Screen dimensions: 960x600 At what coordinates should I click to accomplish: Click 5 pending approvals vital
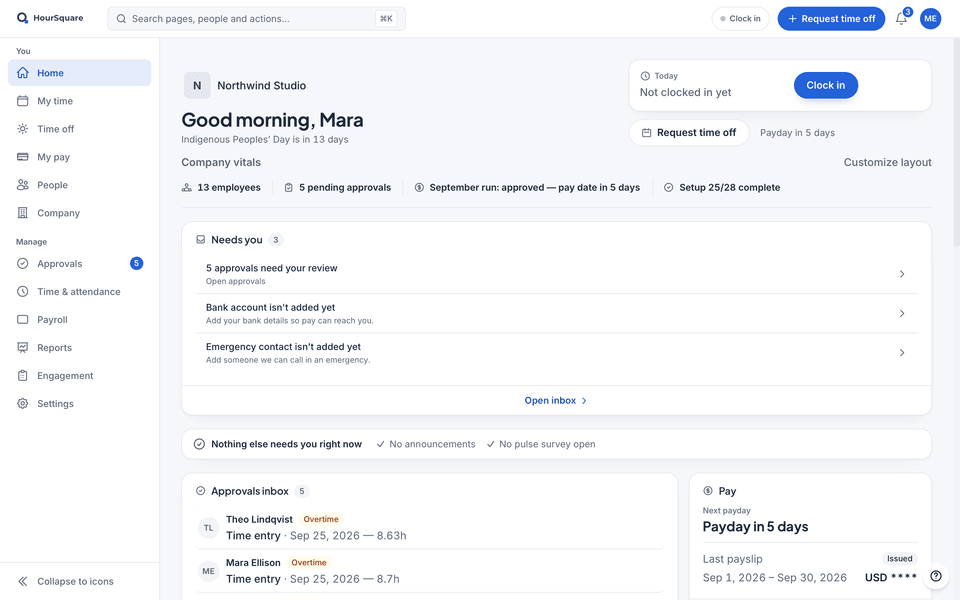[337, 187]
